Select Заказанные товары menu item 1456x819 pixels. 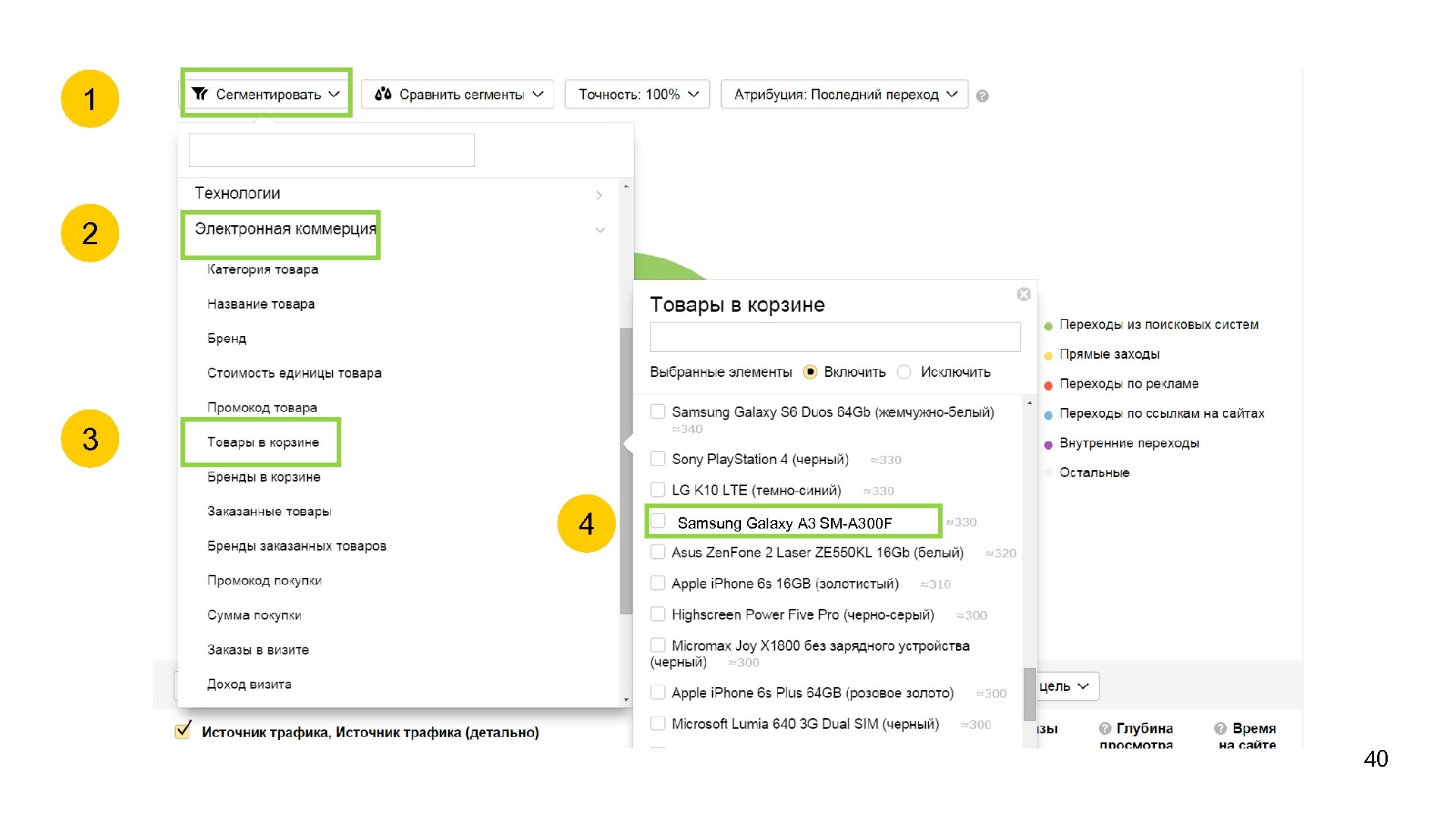[269, 511]
